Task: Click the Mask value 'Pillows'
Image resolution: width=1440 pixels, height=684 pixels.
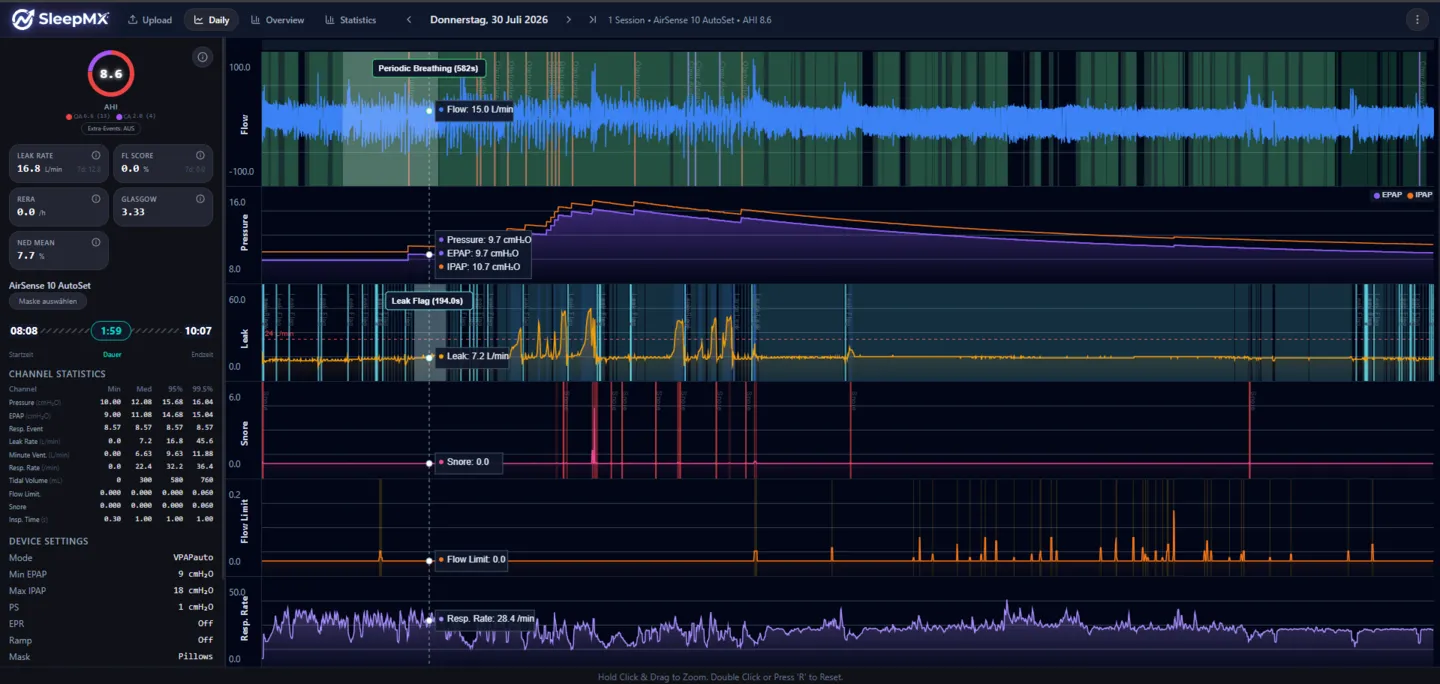Action: (196, 657)
